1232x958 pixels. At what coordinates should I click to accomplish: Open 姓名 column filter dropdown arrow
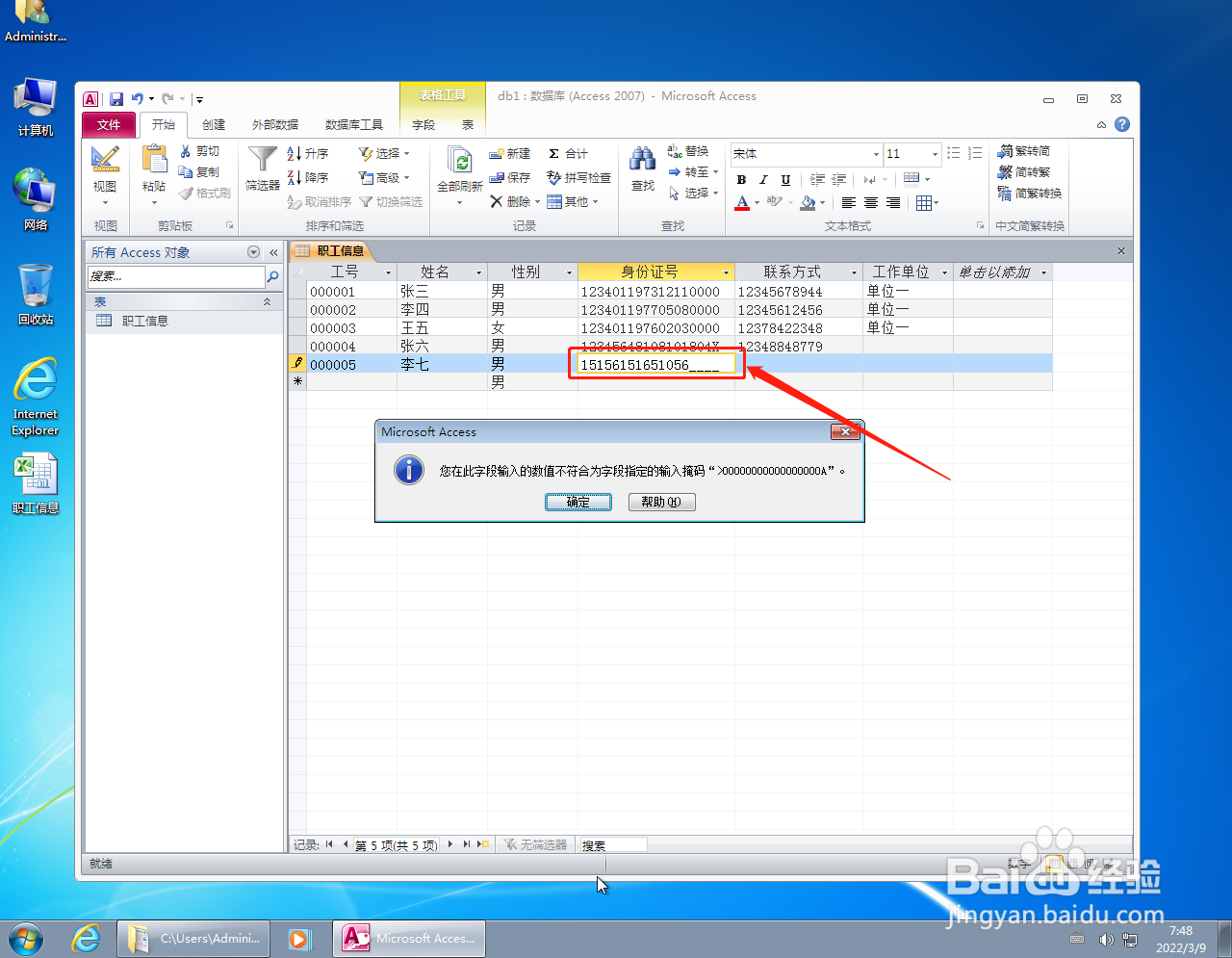(478, 272)
